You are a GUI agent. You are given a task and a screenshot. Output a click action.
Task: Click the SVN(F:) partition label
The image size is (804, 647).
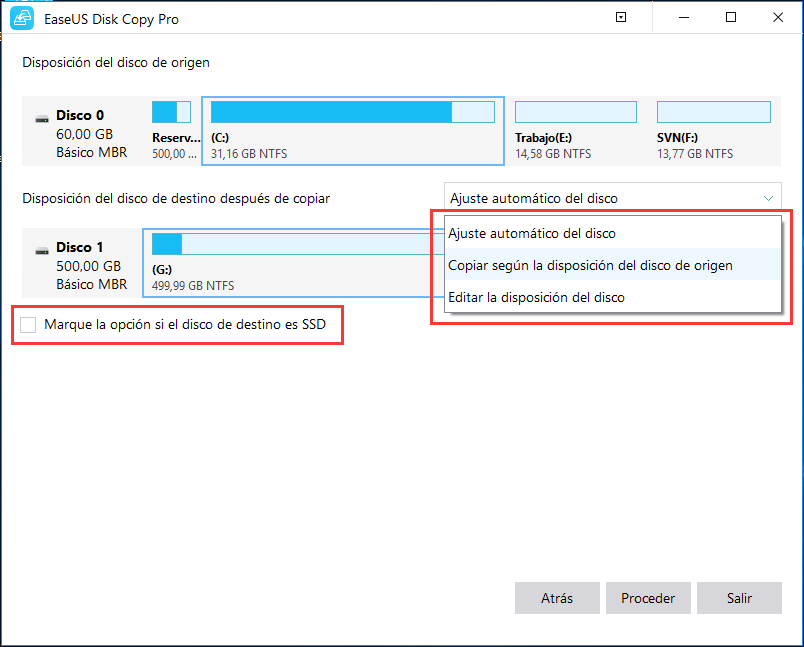(x=677, y=138)
